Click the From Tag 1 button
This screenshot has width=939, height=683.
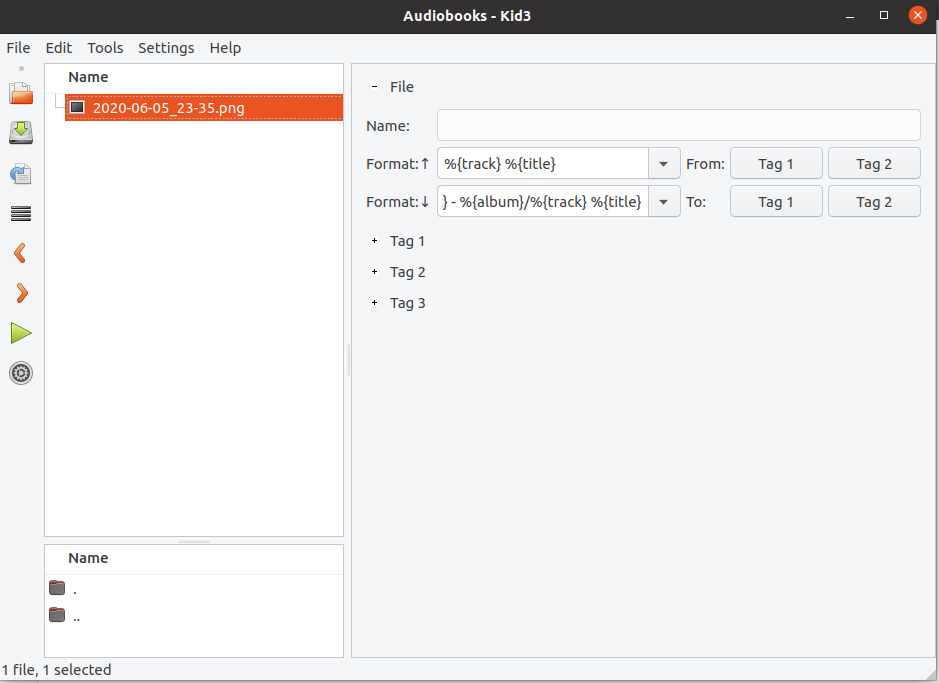(x=776, y=163)
